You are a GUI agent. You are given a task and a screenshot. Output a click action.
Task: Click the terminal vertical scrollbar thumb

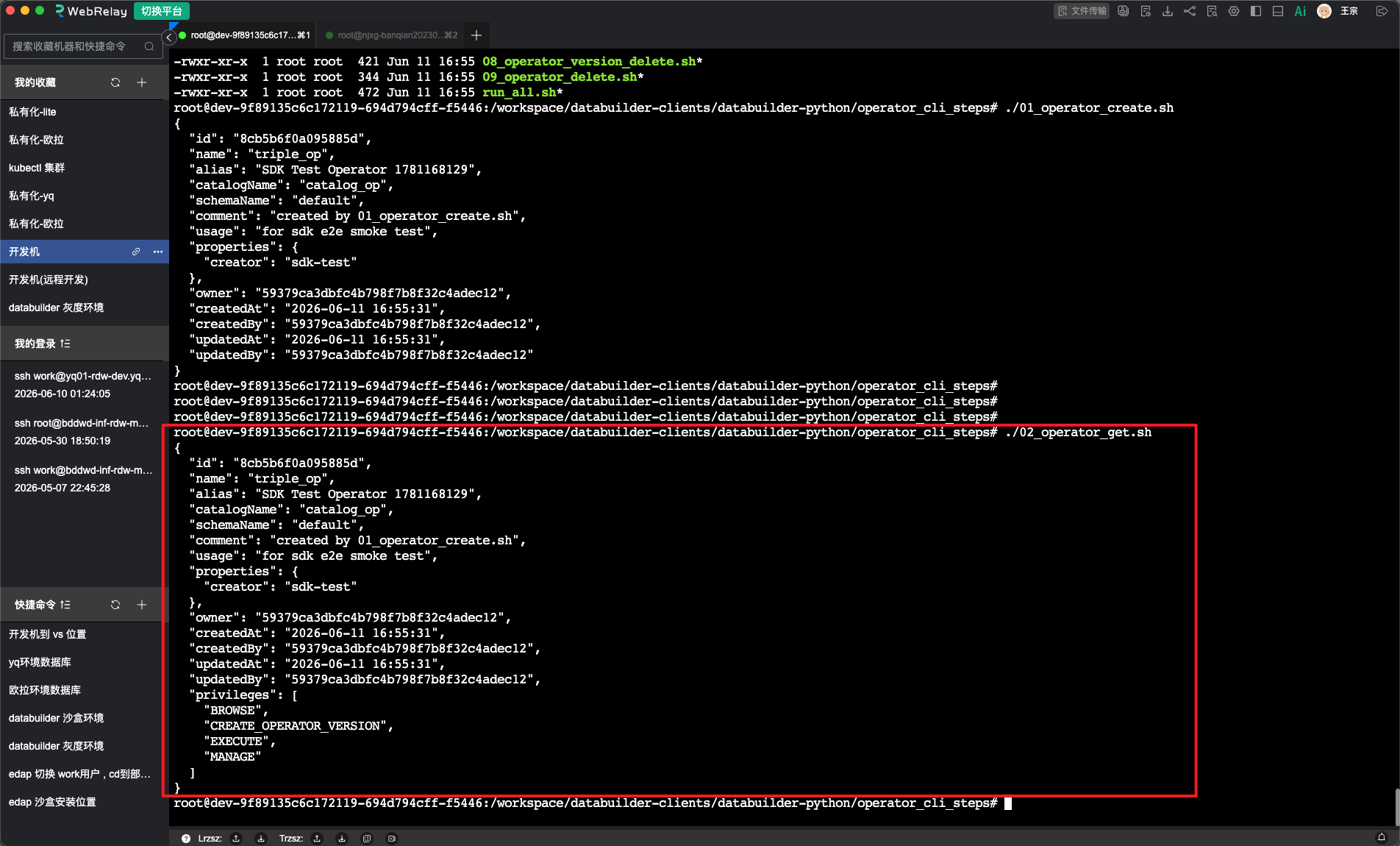pyautogui.click(x=1396, y=807)
